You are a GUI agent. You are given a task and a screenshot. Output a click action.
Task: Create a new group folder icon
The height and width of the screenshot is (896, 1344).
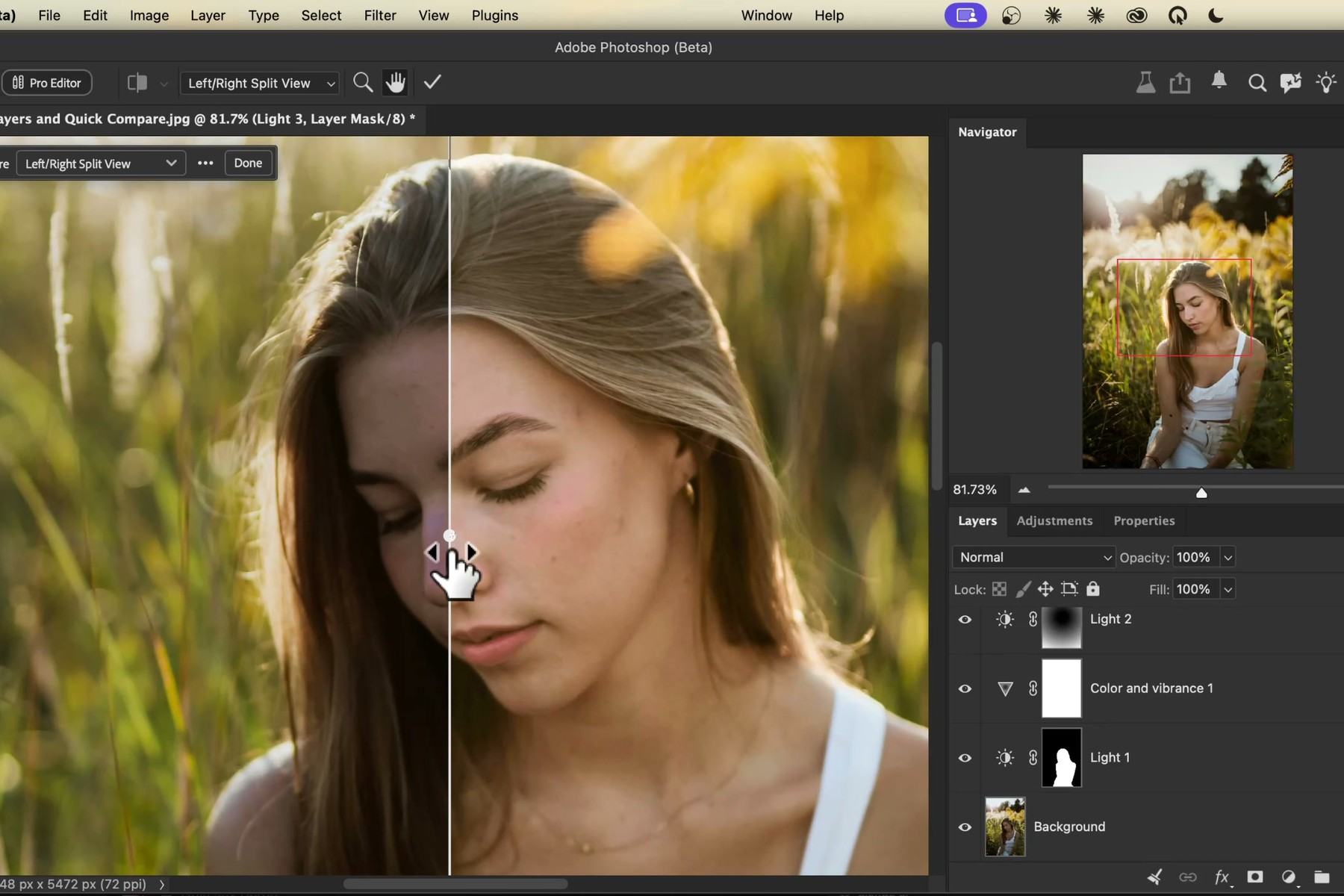click(1322, 877)
